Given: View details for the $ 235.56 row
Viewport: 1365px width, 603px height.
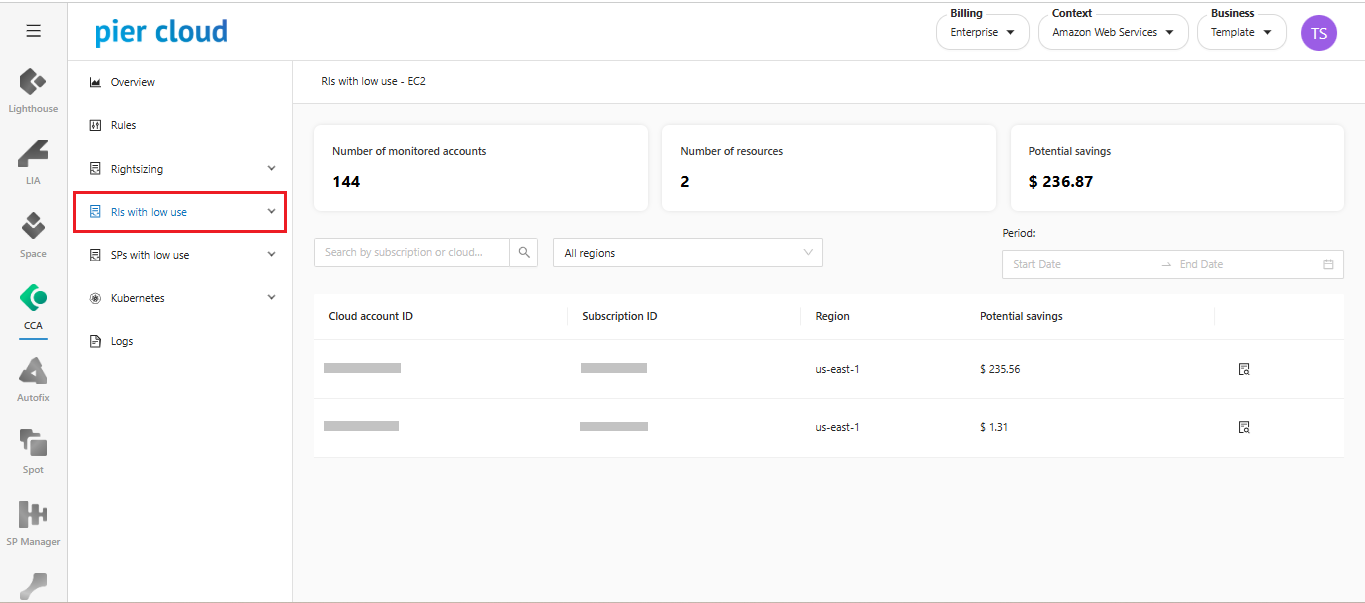Looking at the screenshot, I should click(1244, 369).
